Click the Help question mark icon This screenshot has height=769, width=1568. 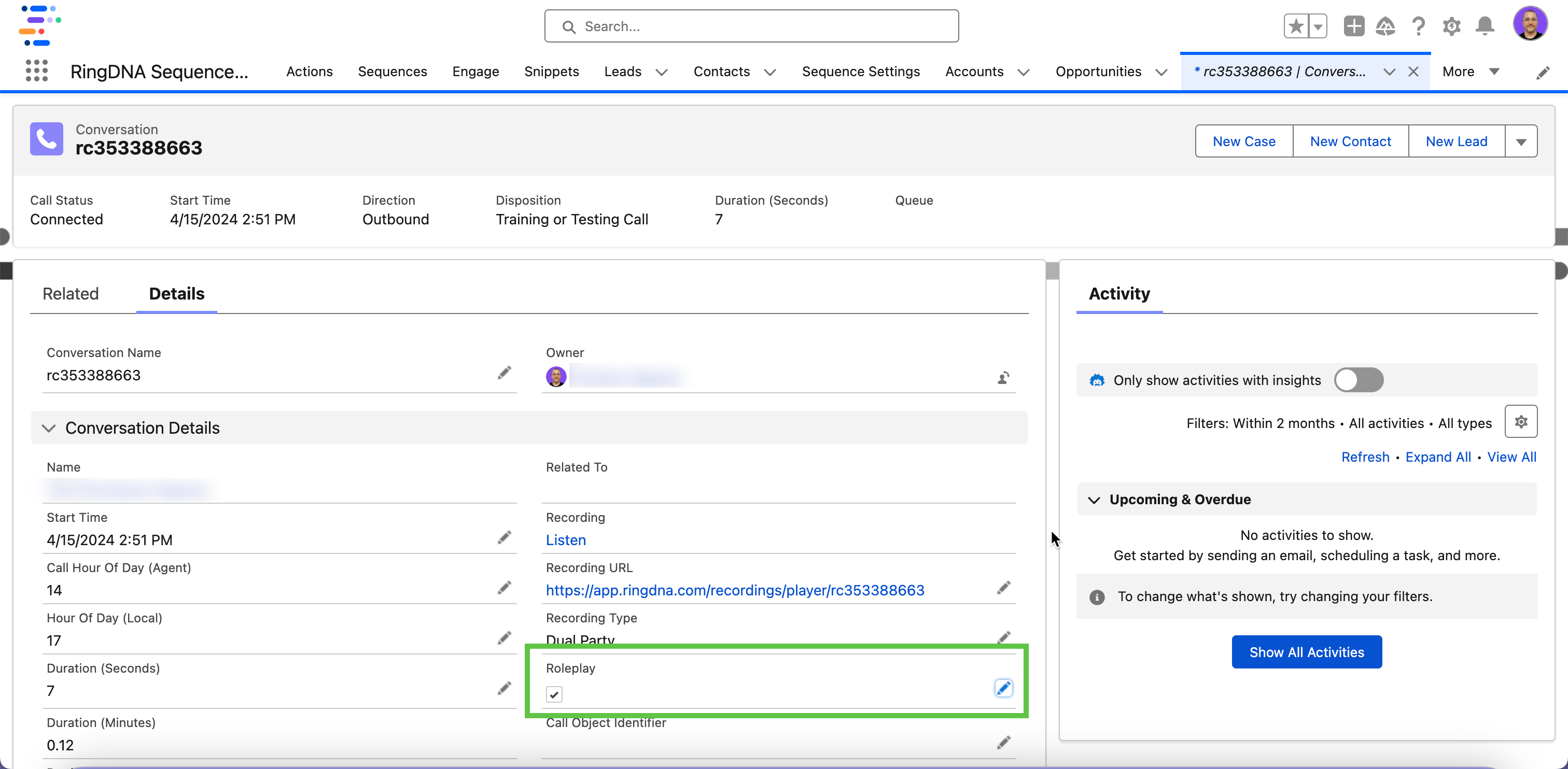click(1418, 26)
